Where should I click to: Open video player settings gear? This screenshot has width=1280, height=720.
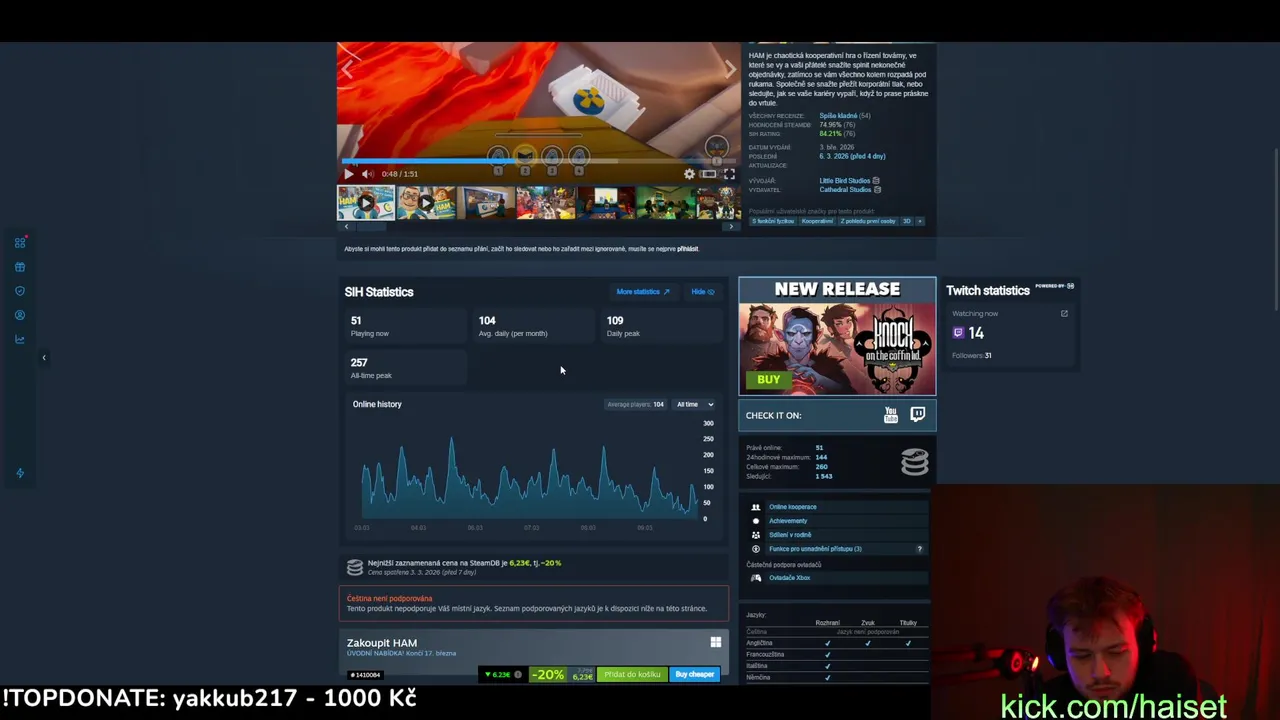pyautogui.click(x=689, y=174)
